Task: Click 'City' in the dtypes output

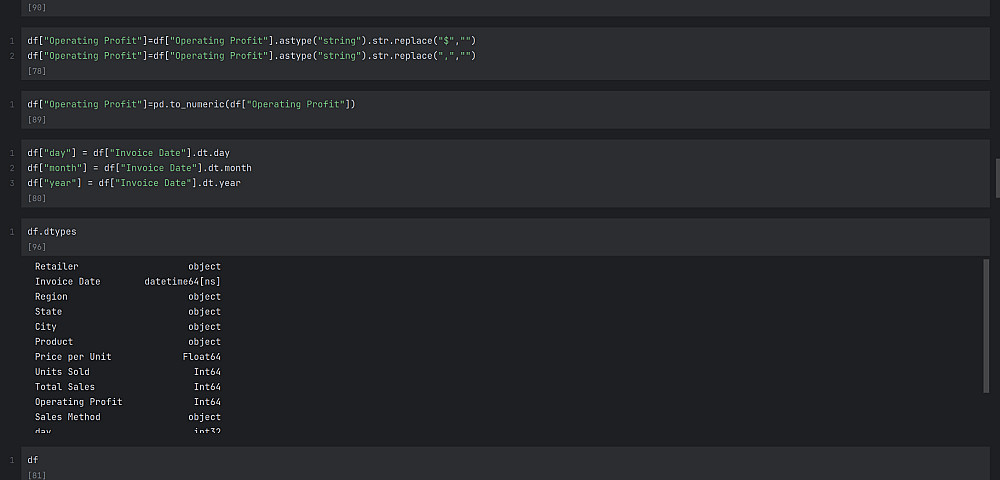Action: [46, 327]
